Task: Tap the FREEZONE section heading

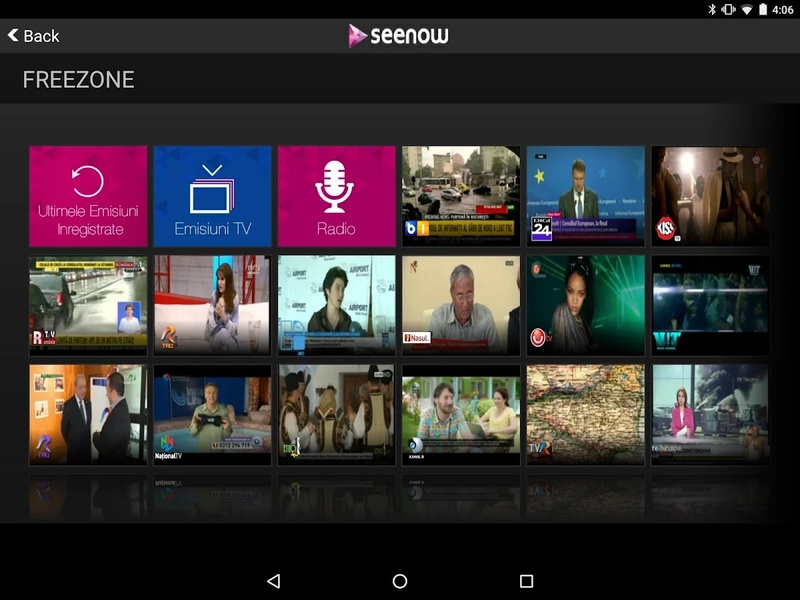Action: pos(79,80)
